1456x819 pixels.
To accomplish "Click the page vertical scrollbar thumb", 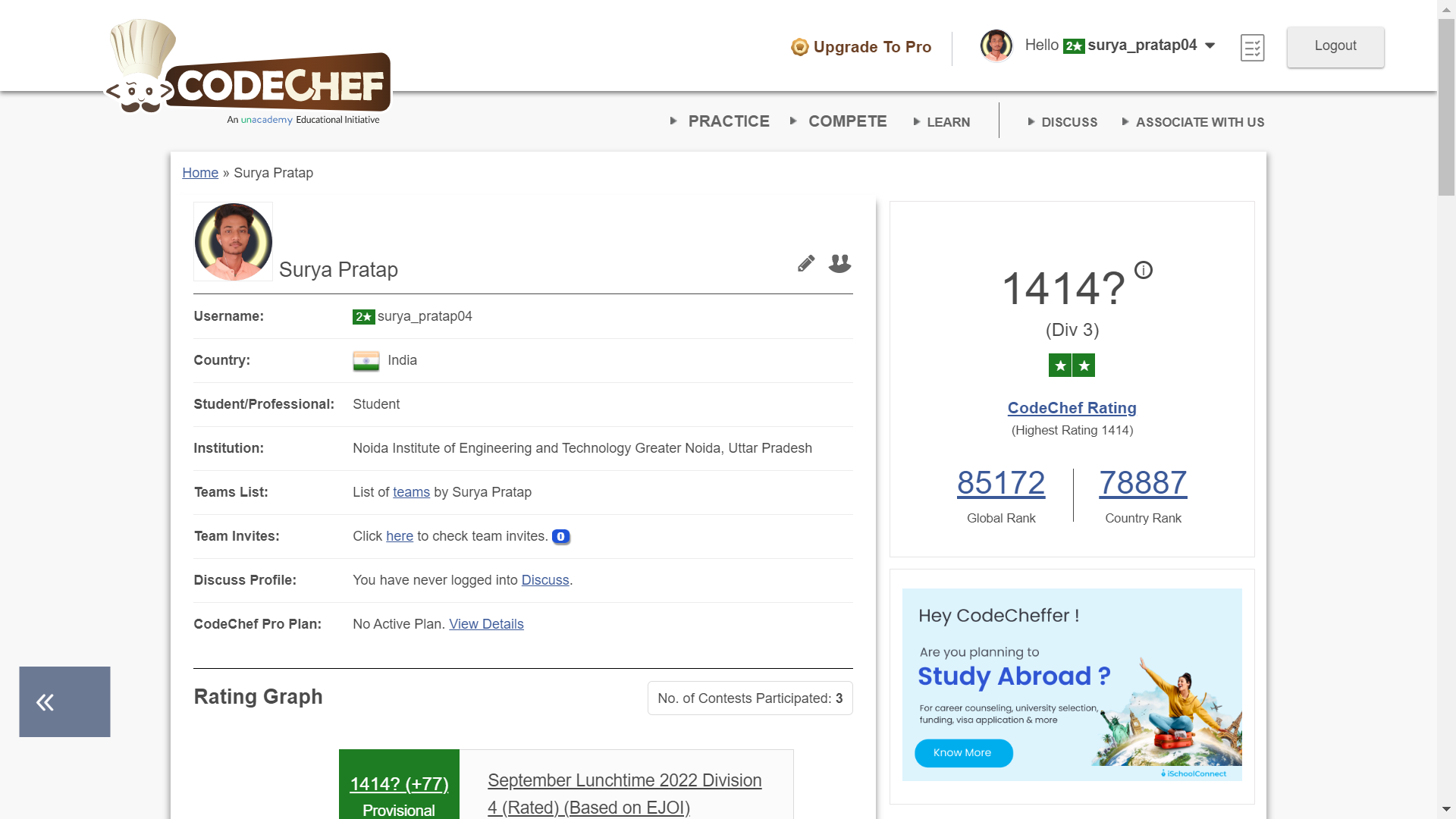I will point(1446,108).
